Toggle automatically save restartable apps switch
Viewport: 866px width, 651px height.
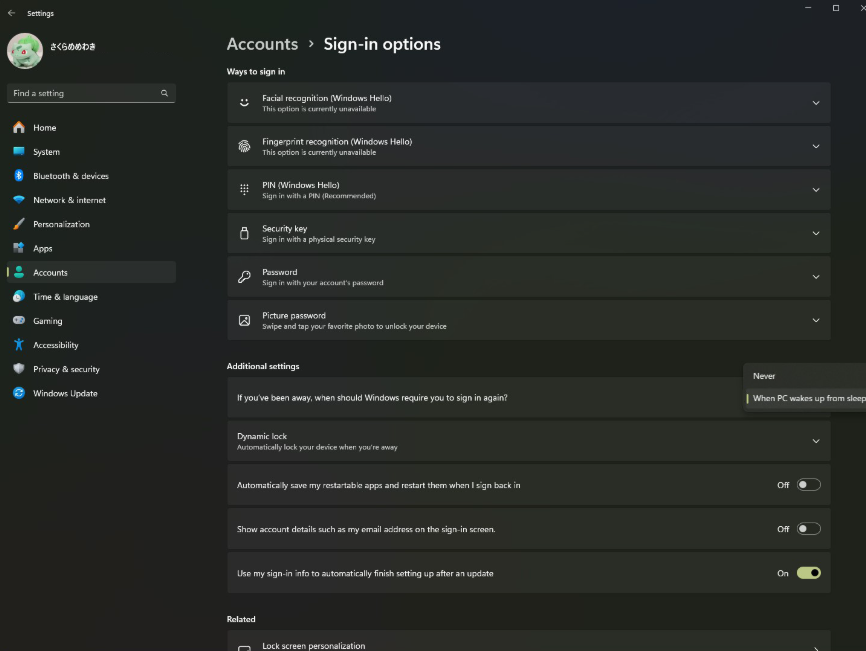pyautogui.click(x=808, y=485)
